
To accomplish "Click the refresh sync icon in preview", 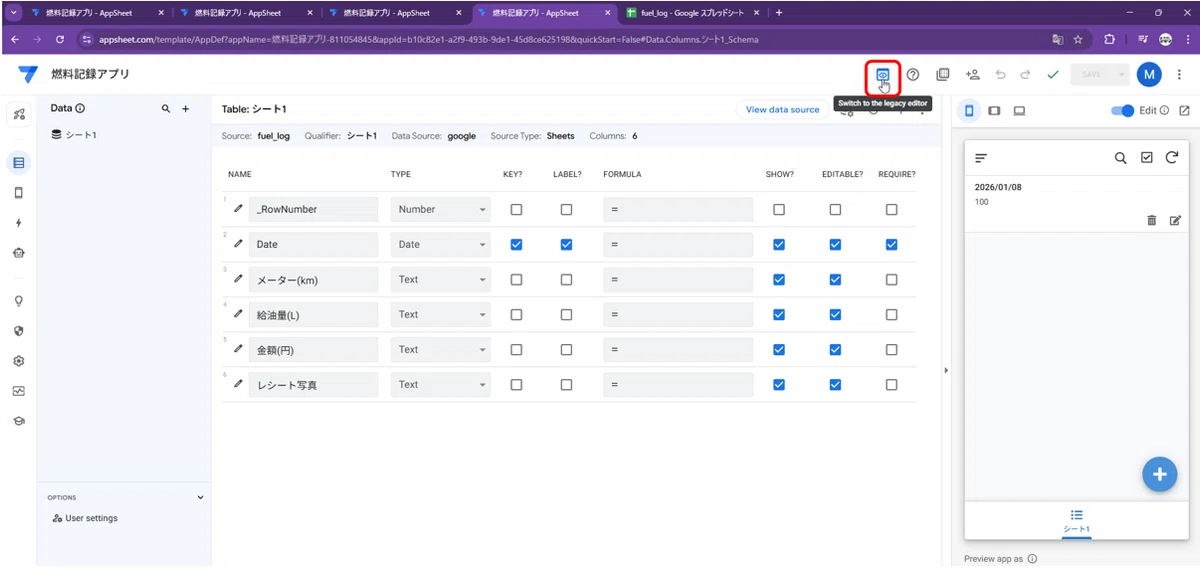I will 1171,158.
